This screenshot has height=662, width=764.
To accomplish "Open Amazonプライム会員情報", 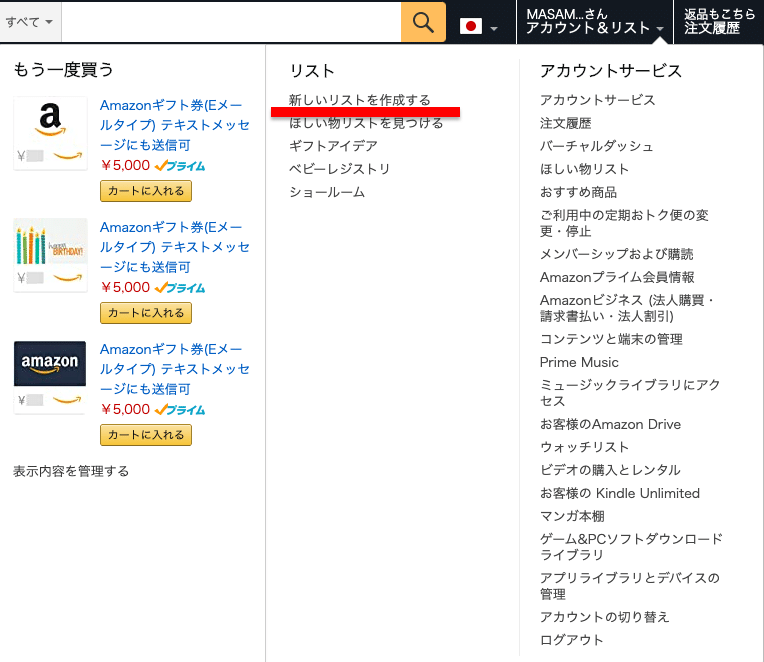I will [617, 277].
